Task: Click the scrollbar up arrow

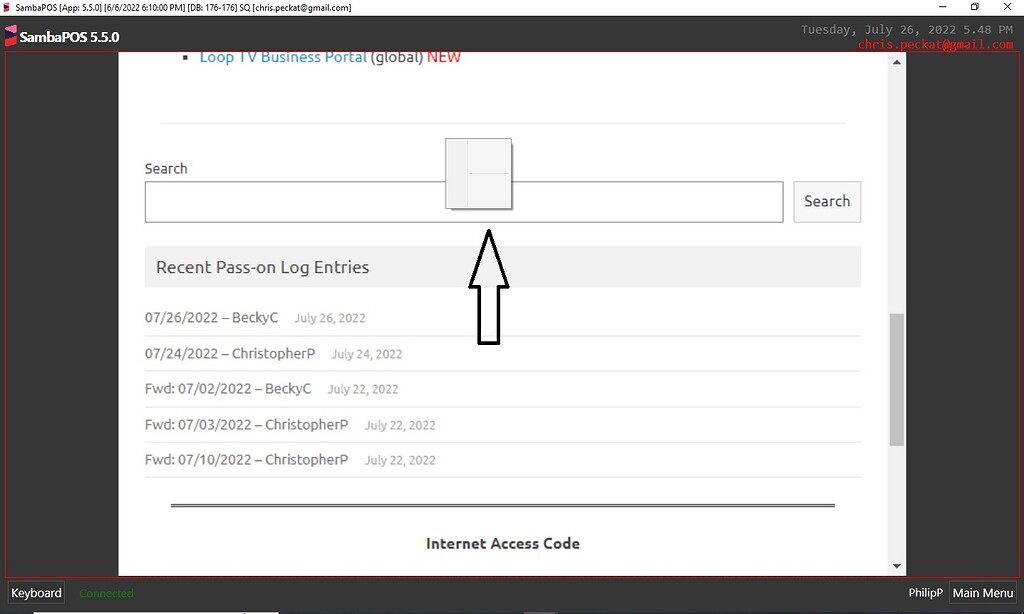Action: [x=896, y=60]
